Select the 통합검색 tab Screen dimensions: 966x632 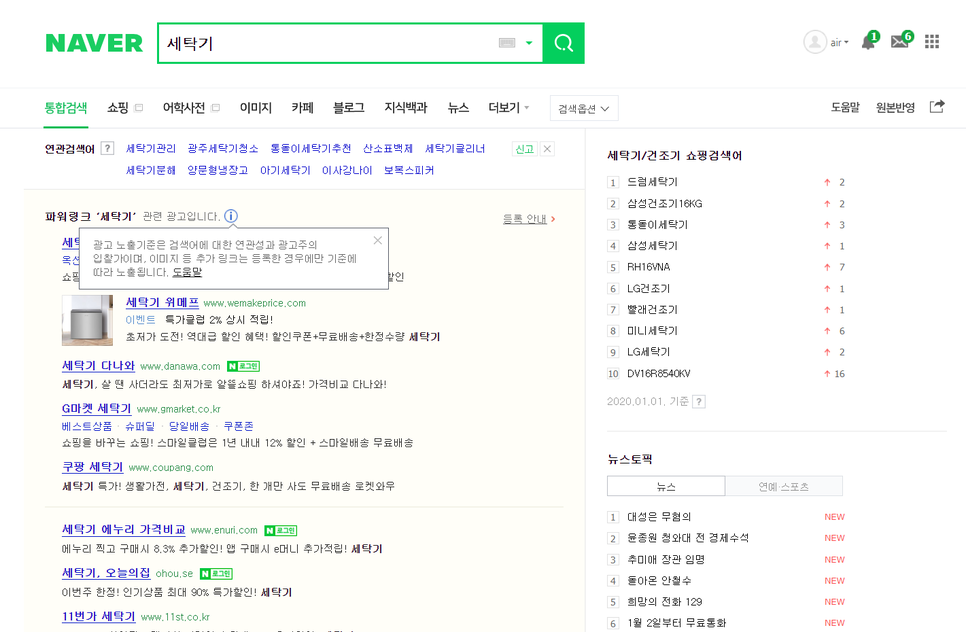(66, 108)
